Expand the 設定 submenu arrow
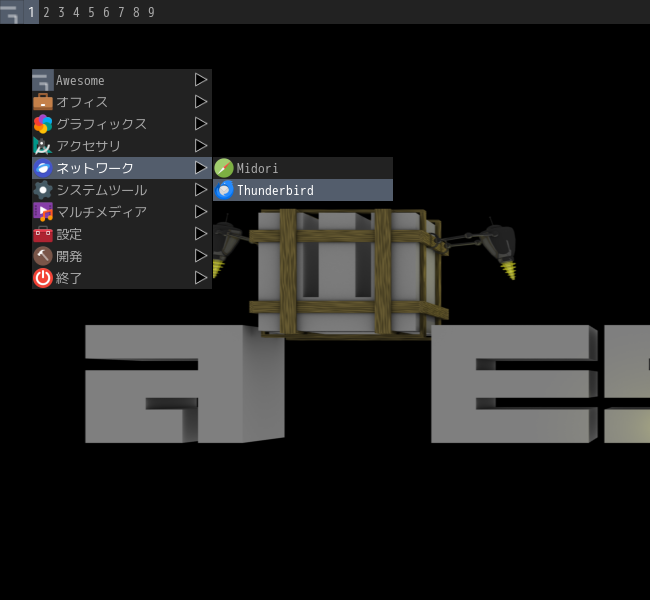 tap(201, 233)
